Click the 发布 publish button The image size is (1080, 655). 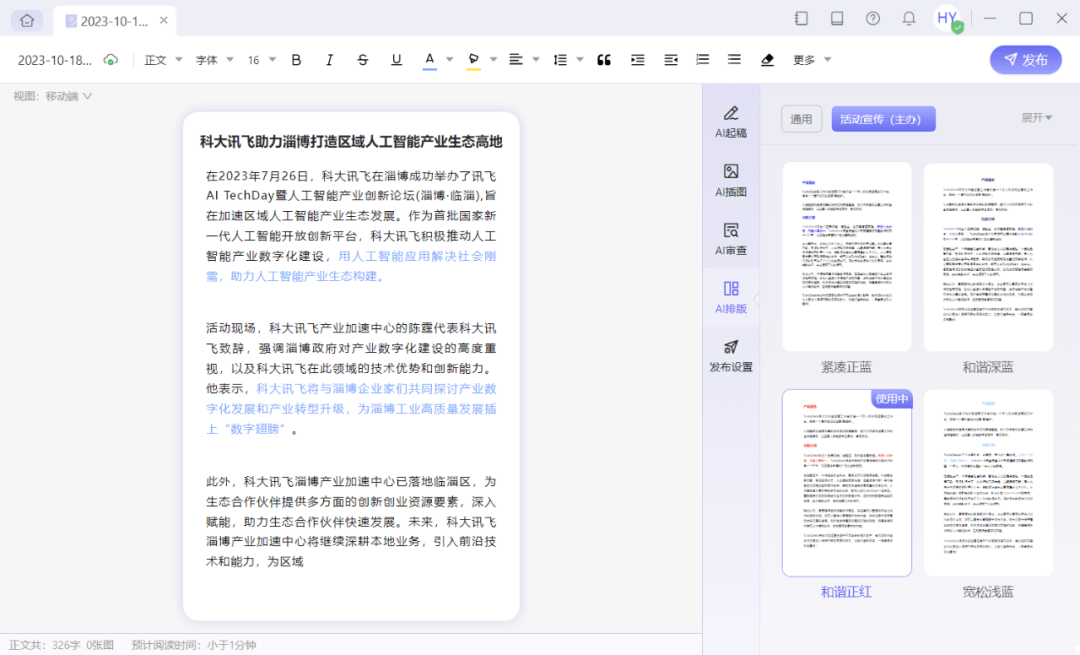(x=1025, y=59)
